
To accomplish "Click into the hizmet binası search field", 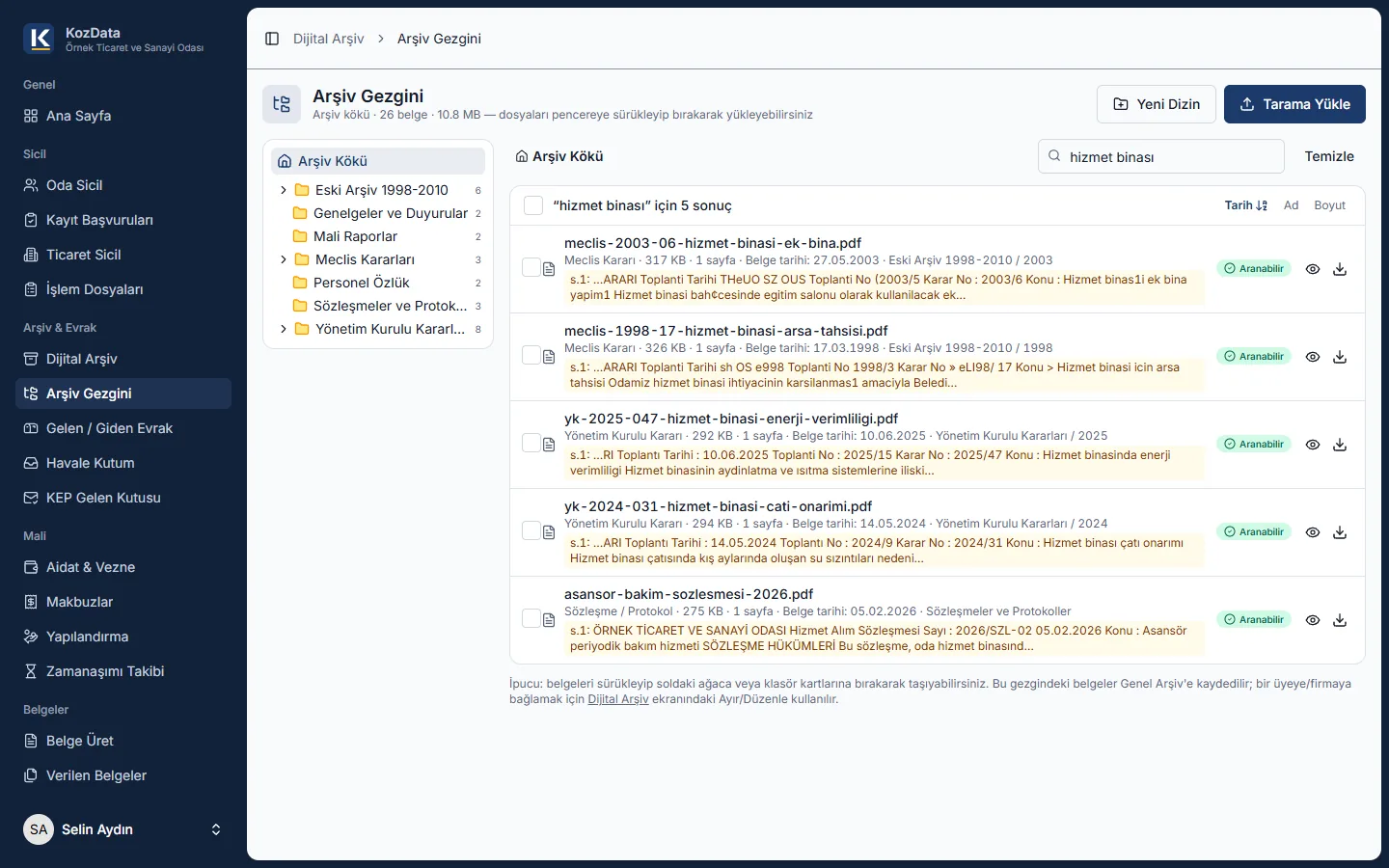I will tap(1161, 156).
